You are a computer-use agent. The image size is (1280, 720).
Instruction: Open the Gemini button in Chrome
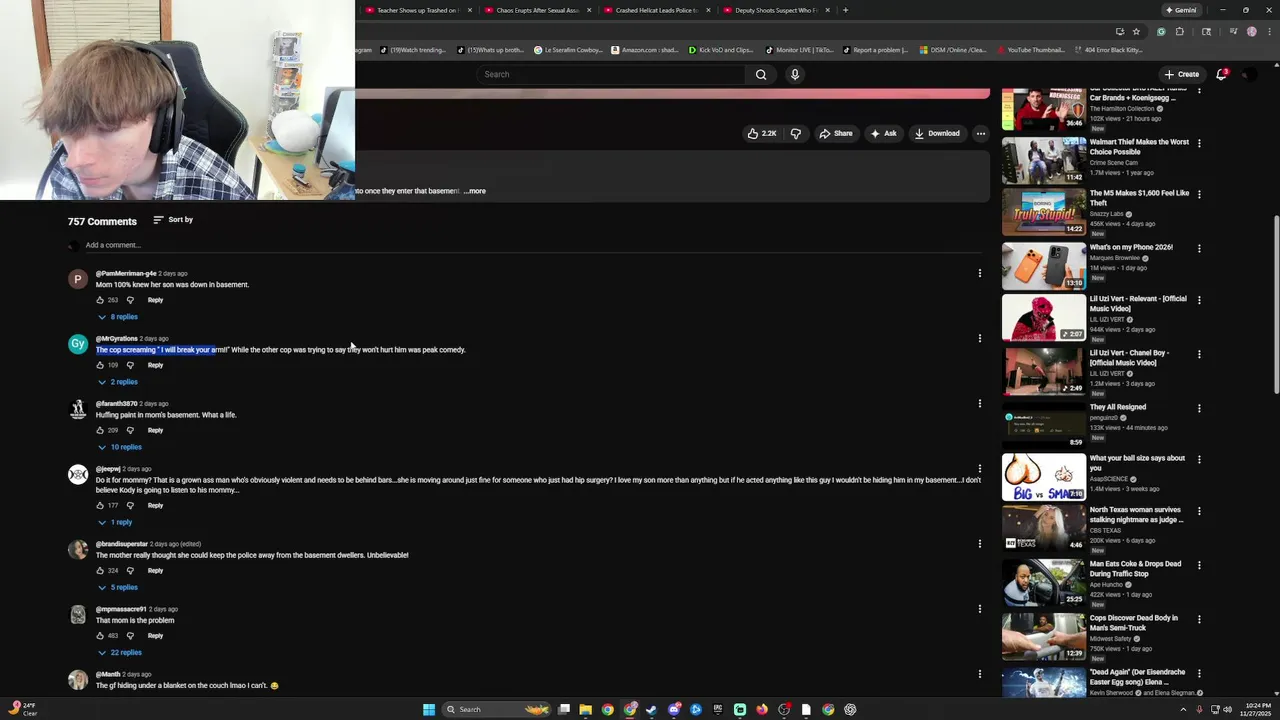click(x=1181, y=10)
